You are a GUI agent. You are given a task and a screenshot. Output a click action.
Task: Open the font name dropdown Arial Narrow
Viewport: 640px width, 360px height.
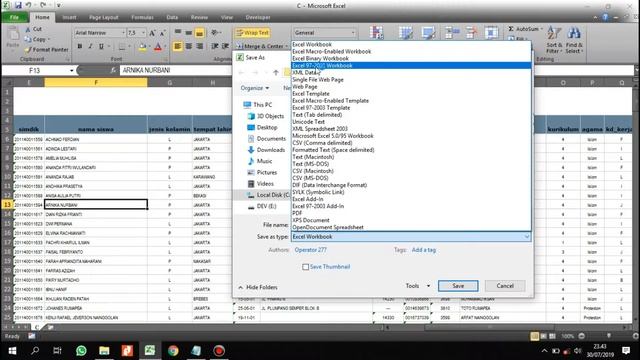pyautogui.click(x=123, y=33)
